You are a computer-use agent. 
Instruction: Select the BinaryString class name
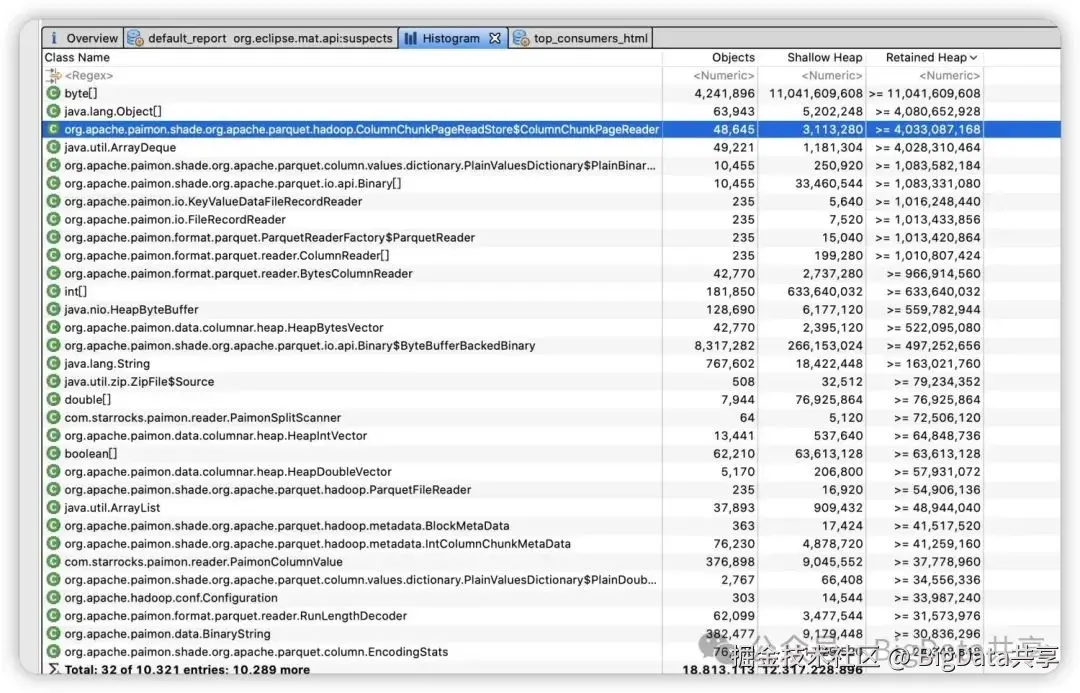tap(167, 634)
